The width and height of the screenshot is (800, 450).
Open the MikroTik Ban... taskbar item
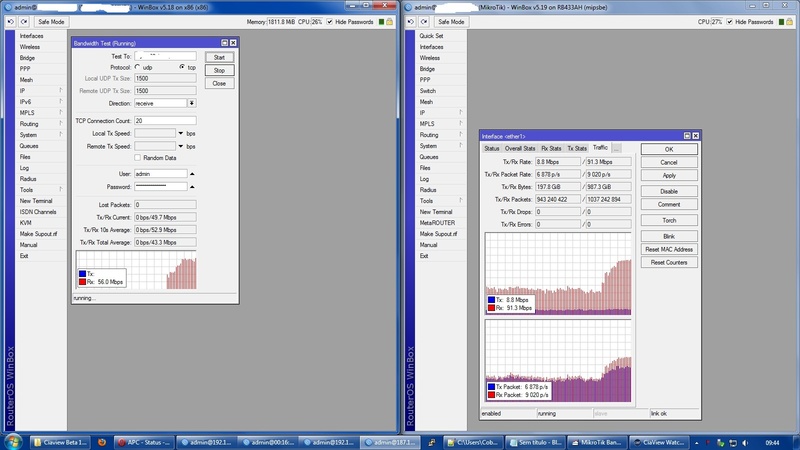point(597,442)
